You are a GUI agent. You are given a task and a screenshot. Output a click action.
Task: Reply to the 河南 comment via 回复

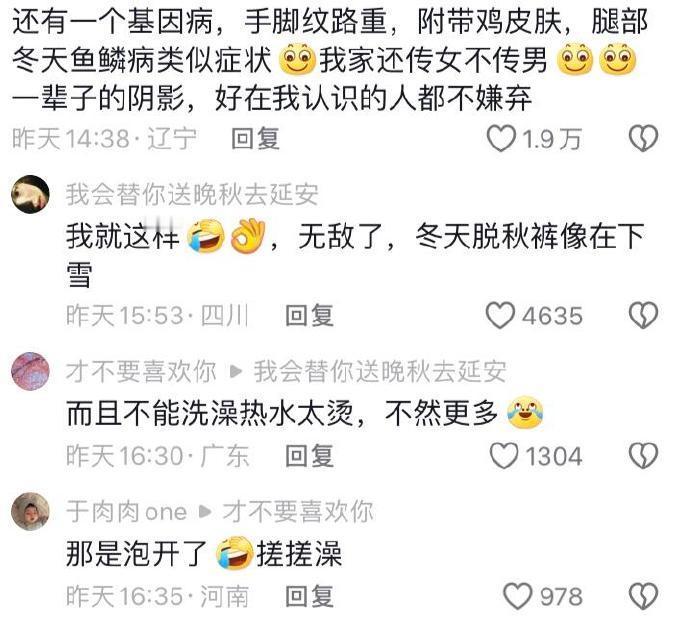coord(309,597)
